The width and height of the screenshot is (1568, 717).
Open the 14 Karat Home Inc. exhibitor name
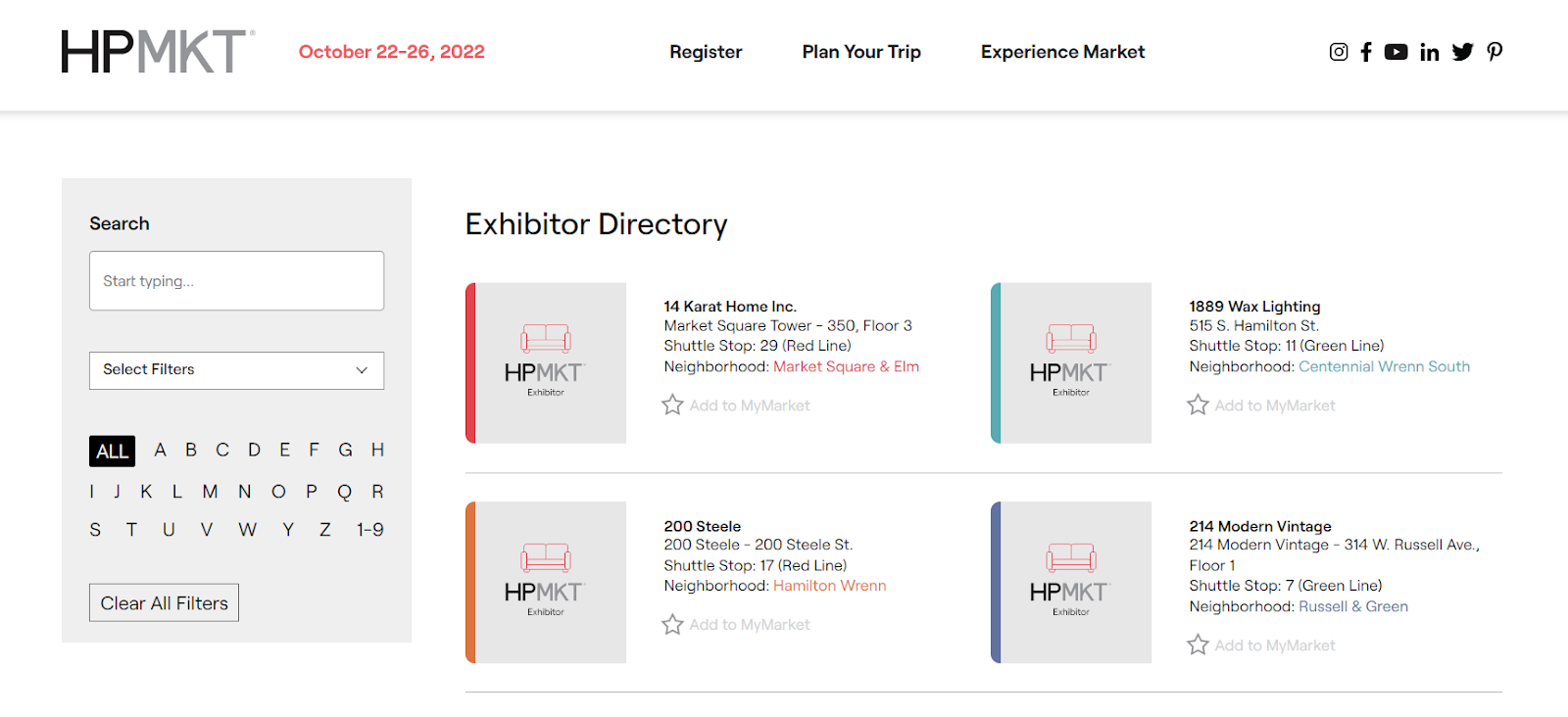click(730, 307)
